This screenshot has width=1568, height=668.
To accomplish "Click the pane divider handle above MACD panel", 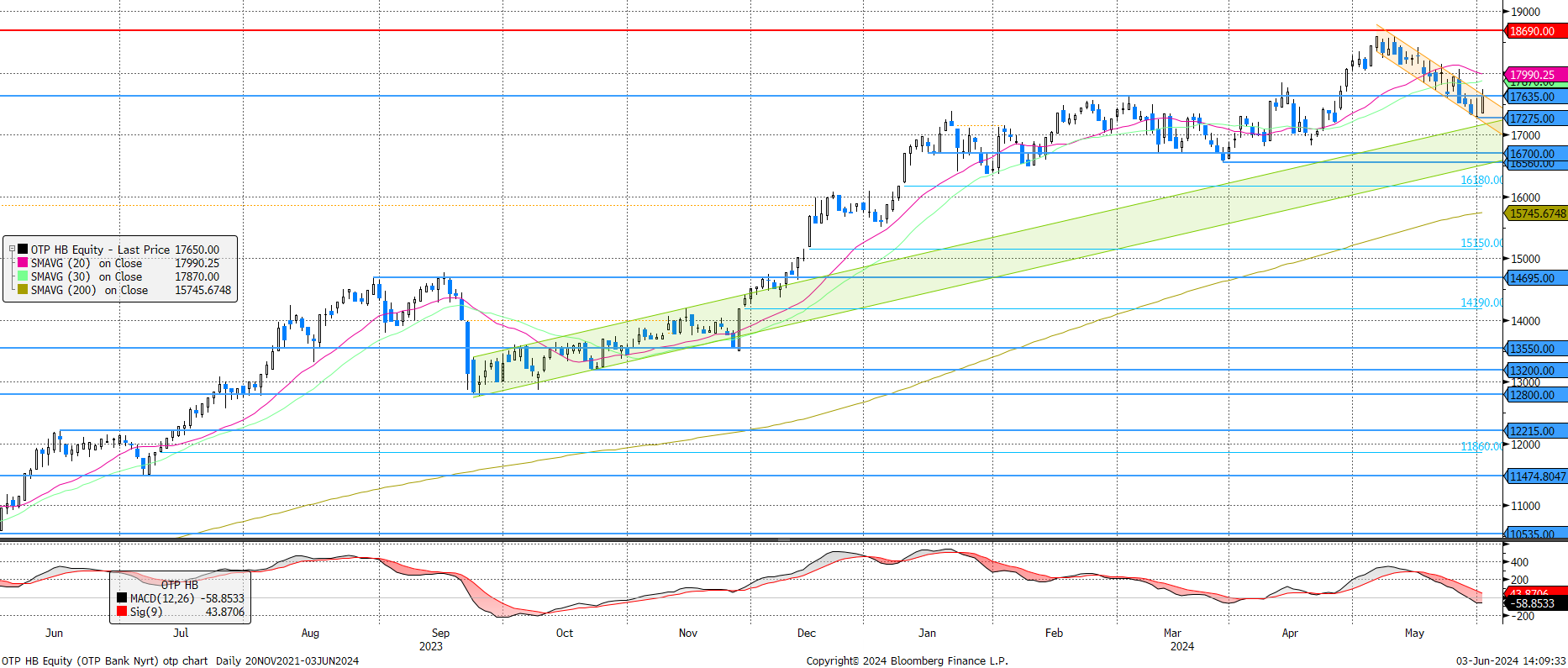I will 783,539.
